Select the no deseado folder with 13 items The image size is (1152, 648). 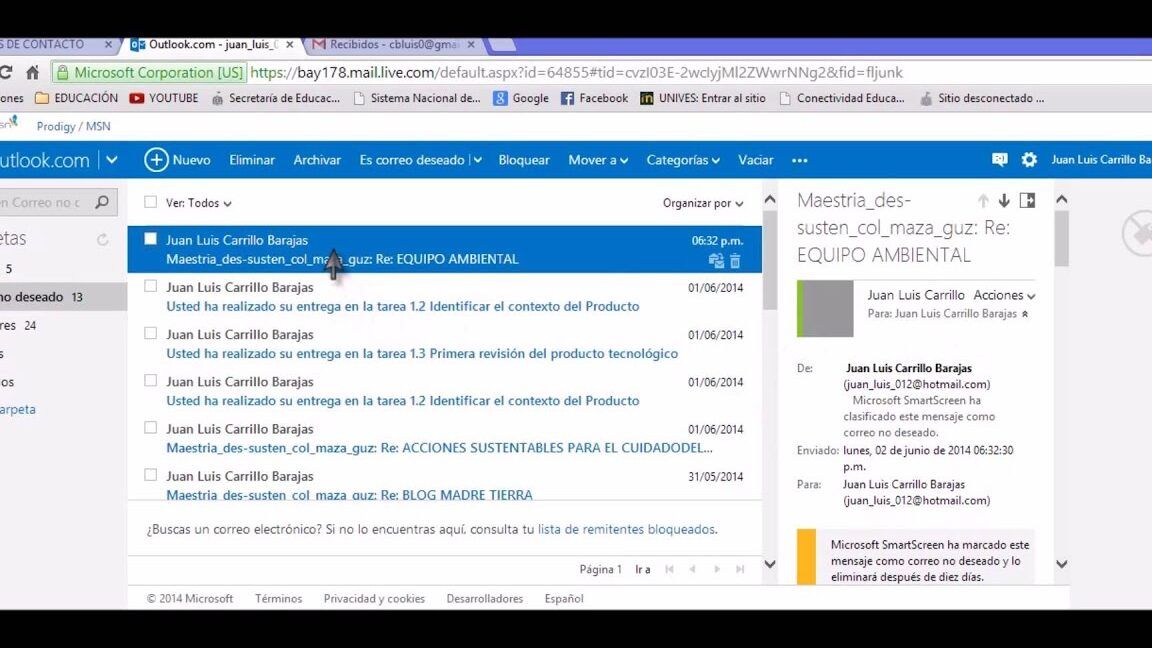click(63, 297)
